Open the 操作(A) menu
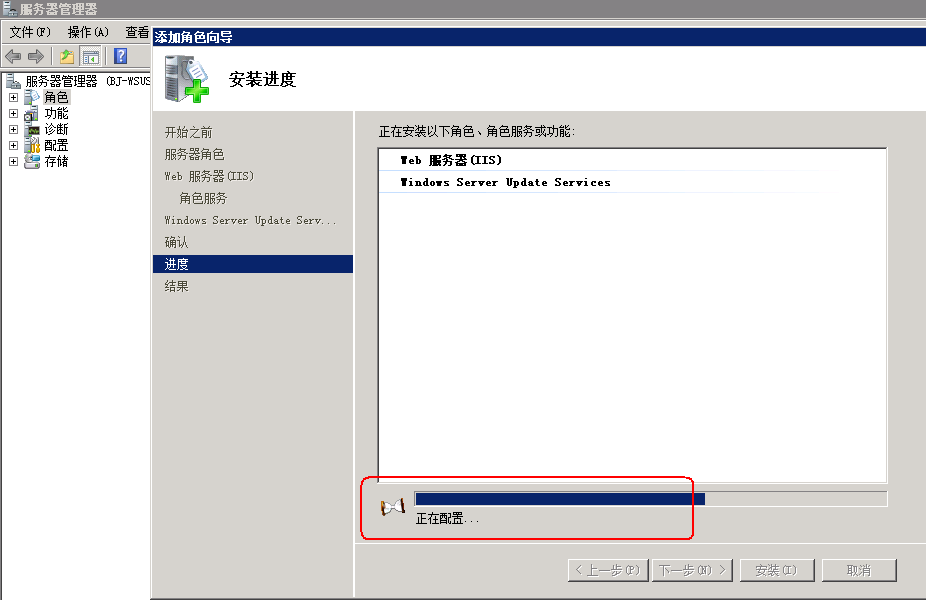 [x=88, y=32]
